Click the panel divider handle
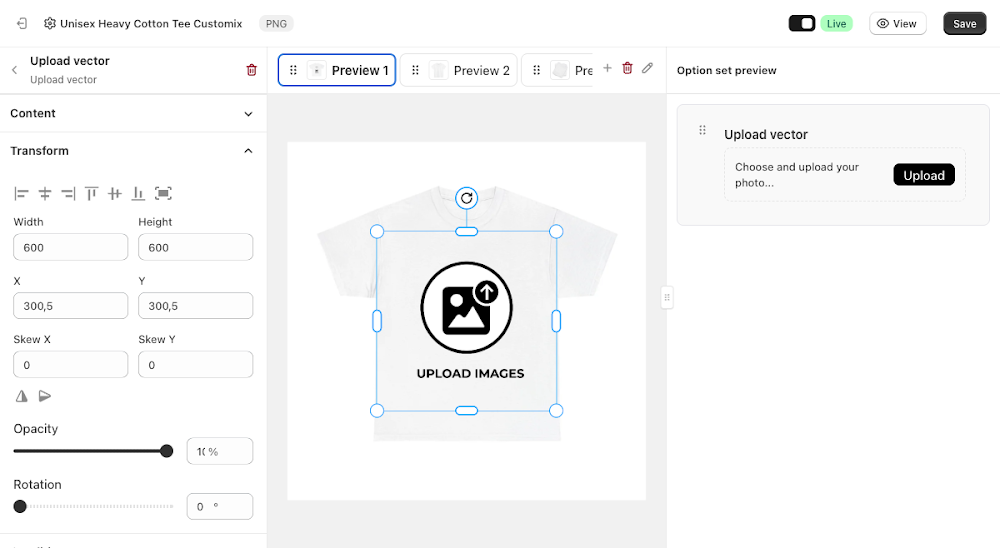The height and width of the screenshot is (548, 1000). 667,297
